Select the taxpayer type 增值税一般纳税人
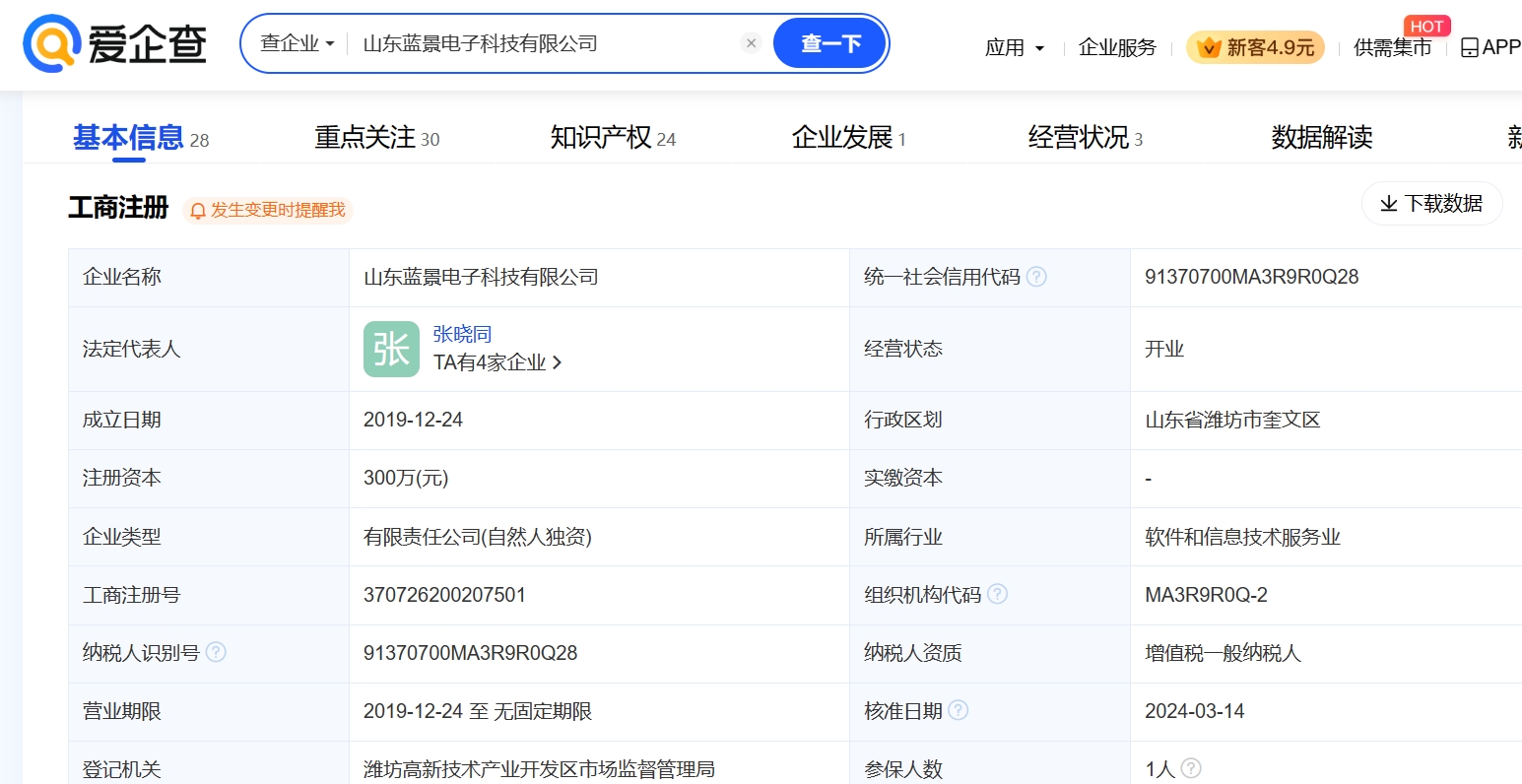The height and width of the screenshot is (784, 1522). coord(1223,653)
